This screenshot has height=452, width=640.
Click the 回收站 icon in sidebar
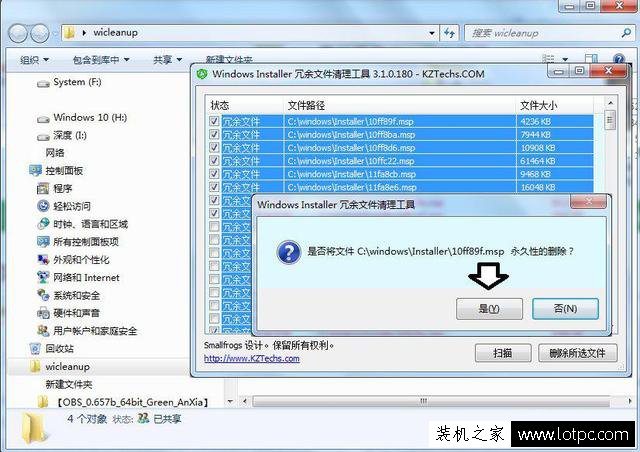pyautogui.click(x=35, y=349)
